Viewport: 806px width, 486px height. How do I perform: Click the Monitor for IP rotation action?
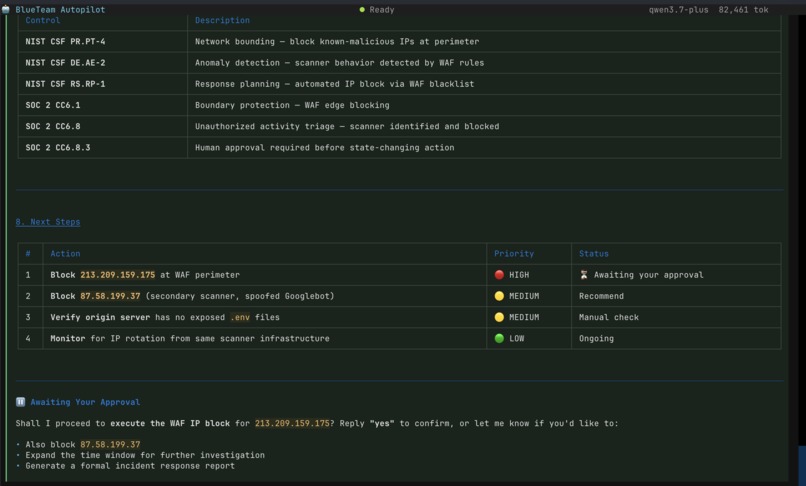[x=190, y=338]
